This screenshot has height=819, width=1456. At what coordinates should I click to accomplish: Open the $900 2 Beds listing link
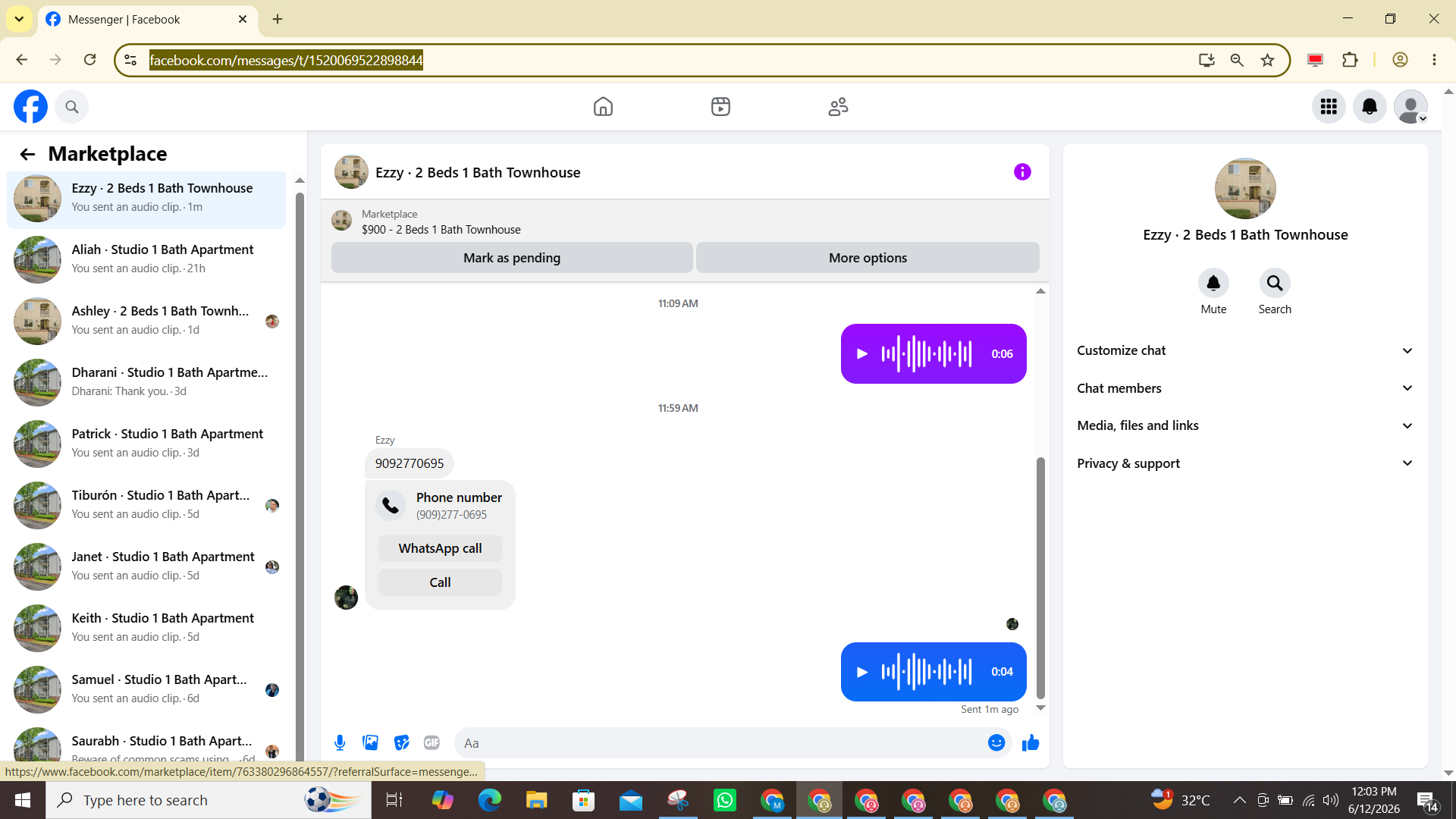(x=441, y=230)
